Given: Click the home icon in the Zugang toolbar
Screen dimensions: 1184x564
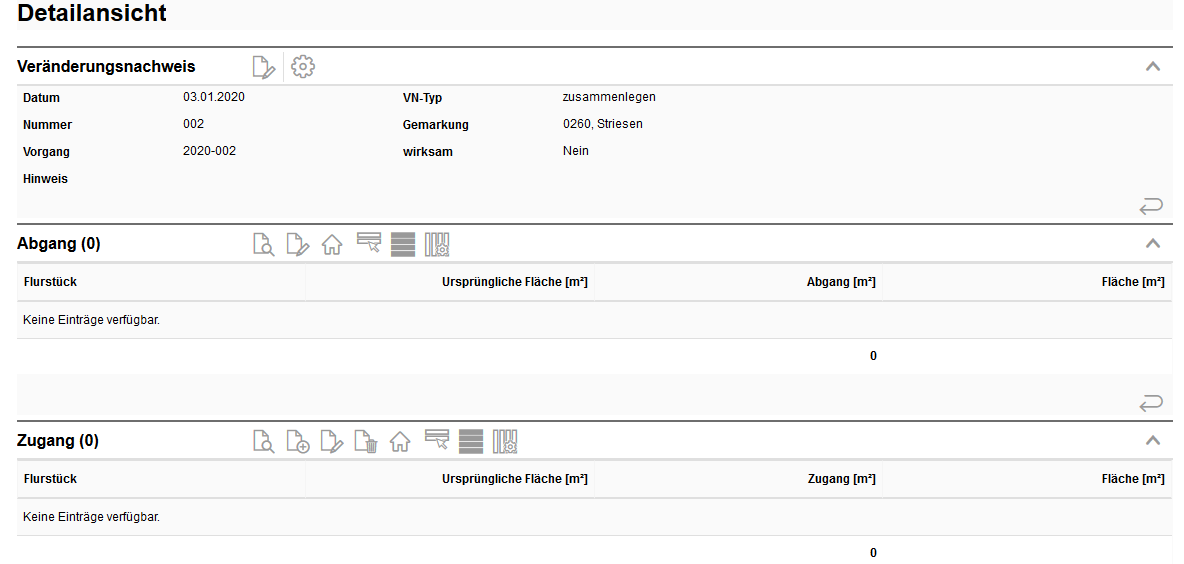Looking at the screenshot, I should coord(400,441).
